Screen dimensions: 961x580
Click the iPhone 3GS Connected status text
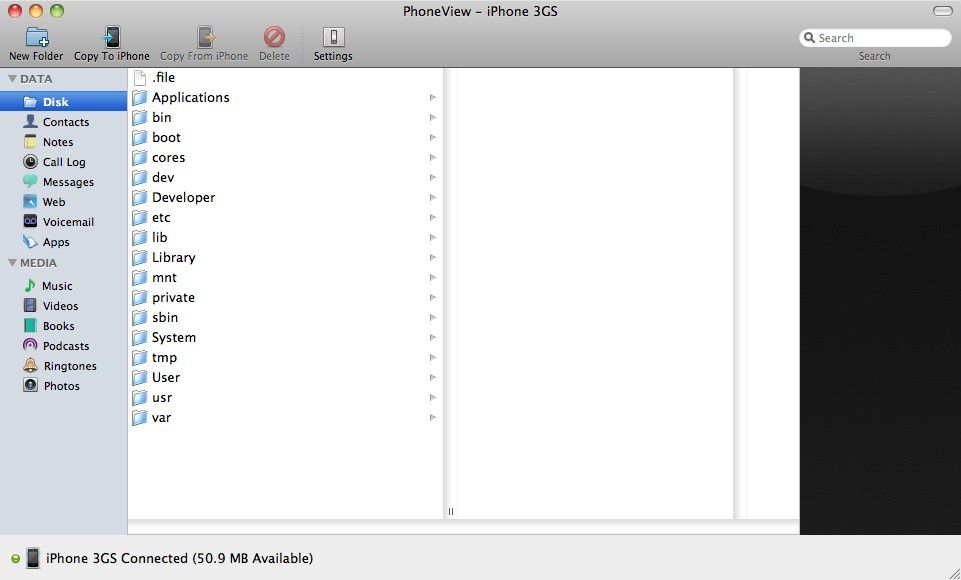pyautogui.click(x=180, y=559)
